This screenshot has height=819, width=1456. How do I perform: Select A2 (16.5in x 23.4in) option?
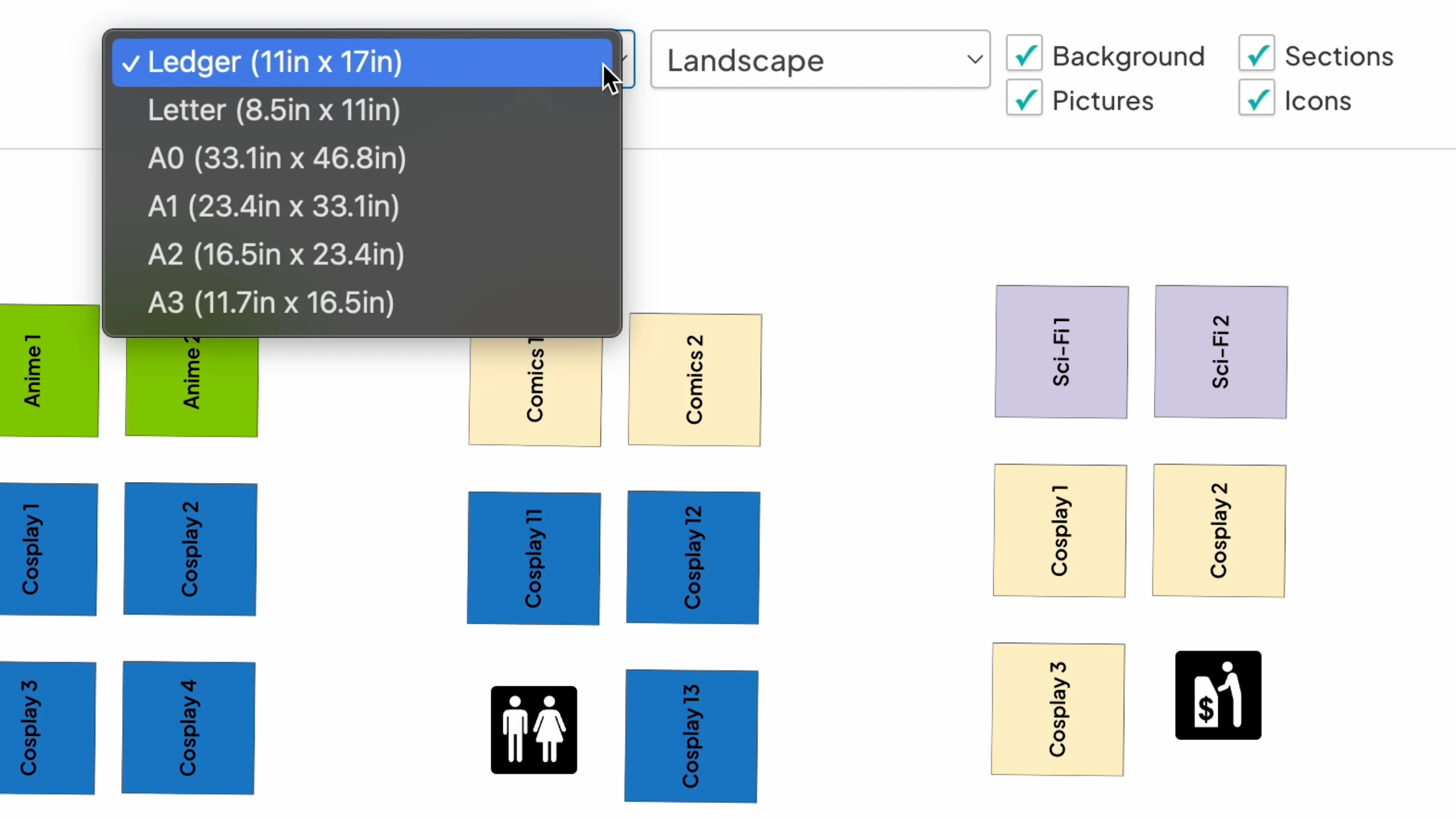click(x=362, y=254)
